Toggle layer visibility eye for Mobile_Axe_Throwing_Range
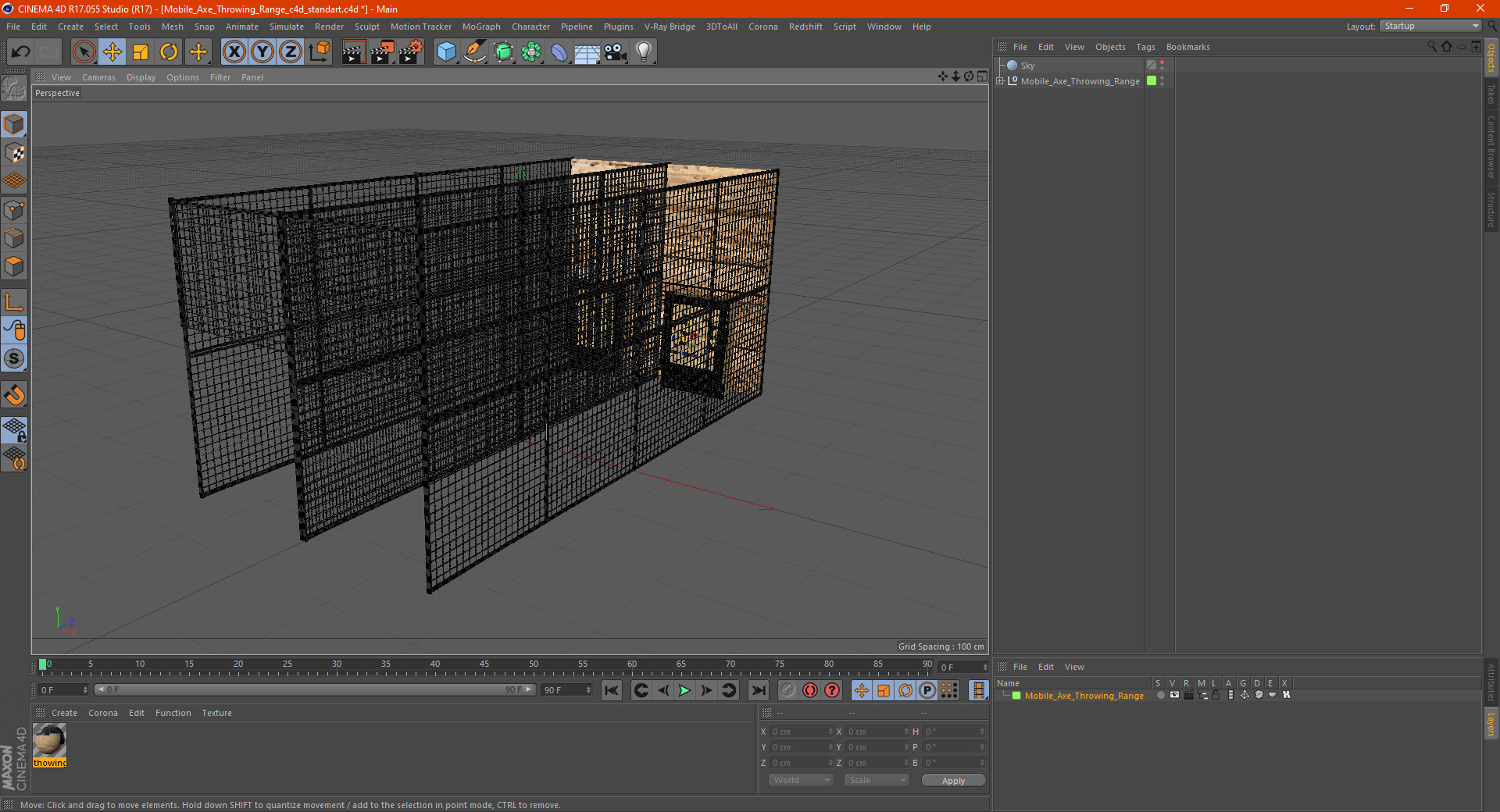Image resolution: width=1500 pixels, height=812 pixels. tap(1174, 695)
